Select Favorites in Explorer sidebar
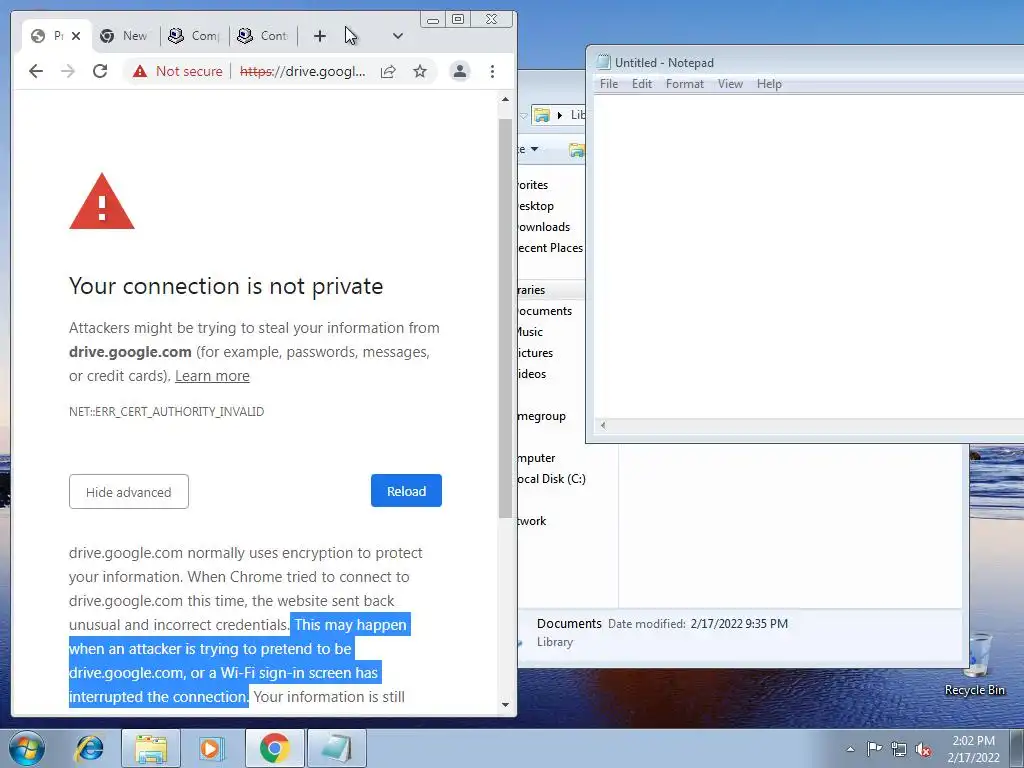This screenshot has width=1024, height=768. click(x=533, y=185)
